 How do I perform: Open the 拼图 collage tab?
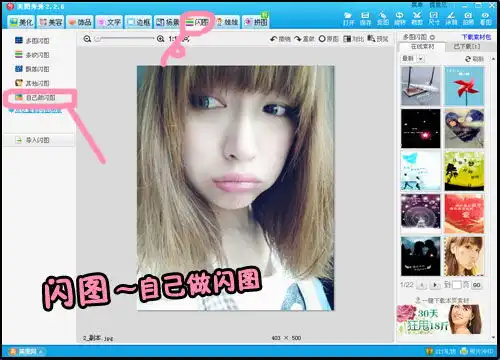255,22
